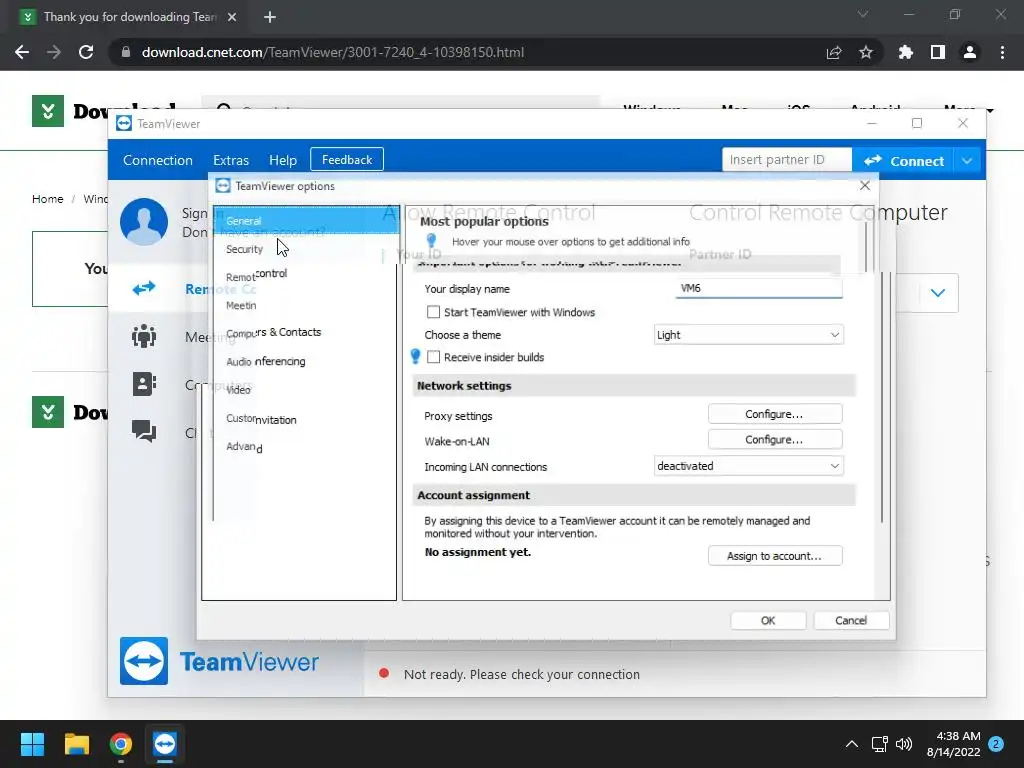Click the TeamViewer profile avatar icon
This screenshot has height=768, width=1024.
144,221
